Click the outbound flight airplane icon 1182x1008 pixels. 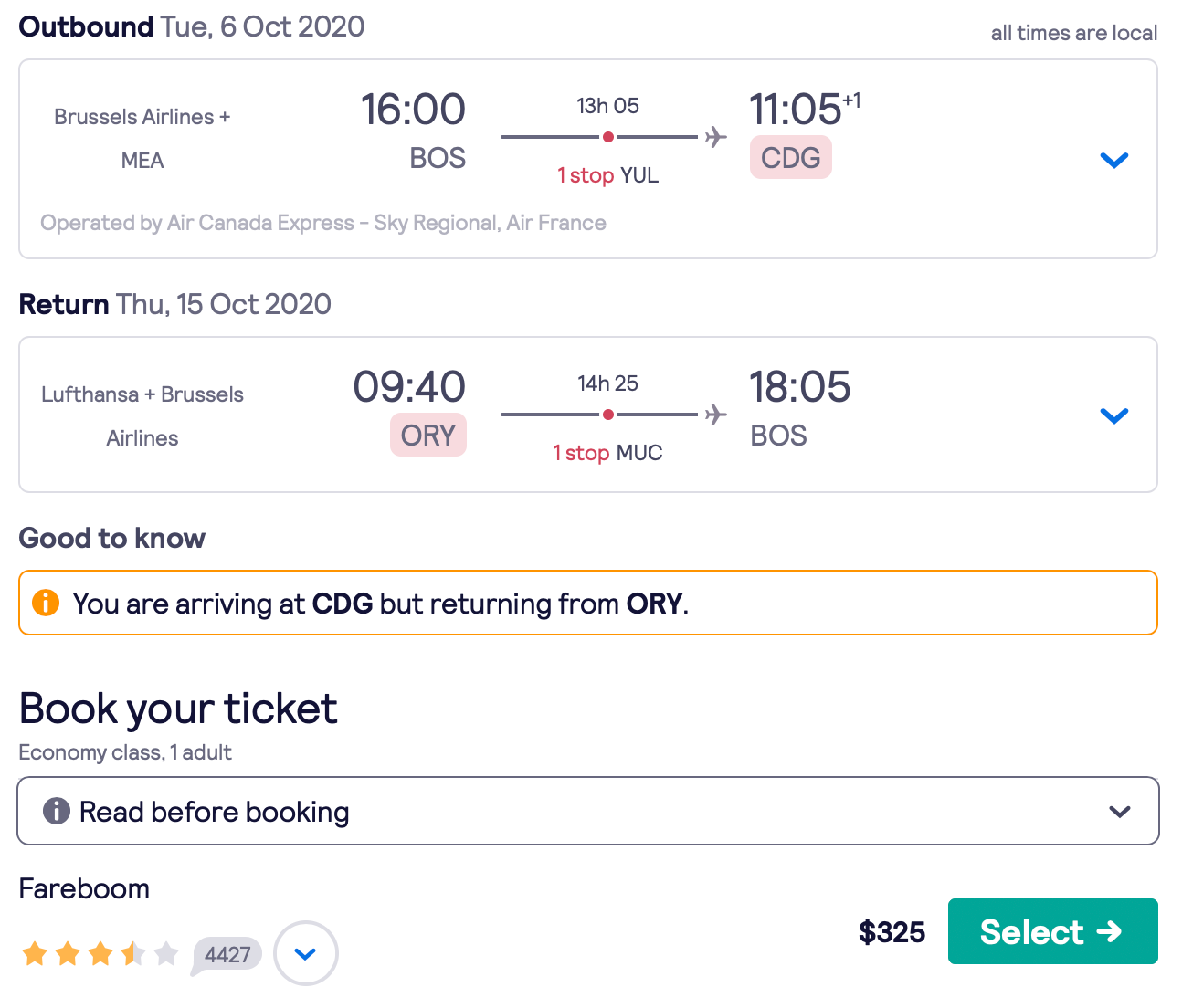click(716, 137)
